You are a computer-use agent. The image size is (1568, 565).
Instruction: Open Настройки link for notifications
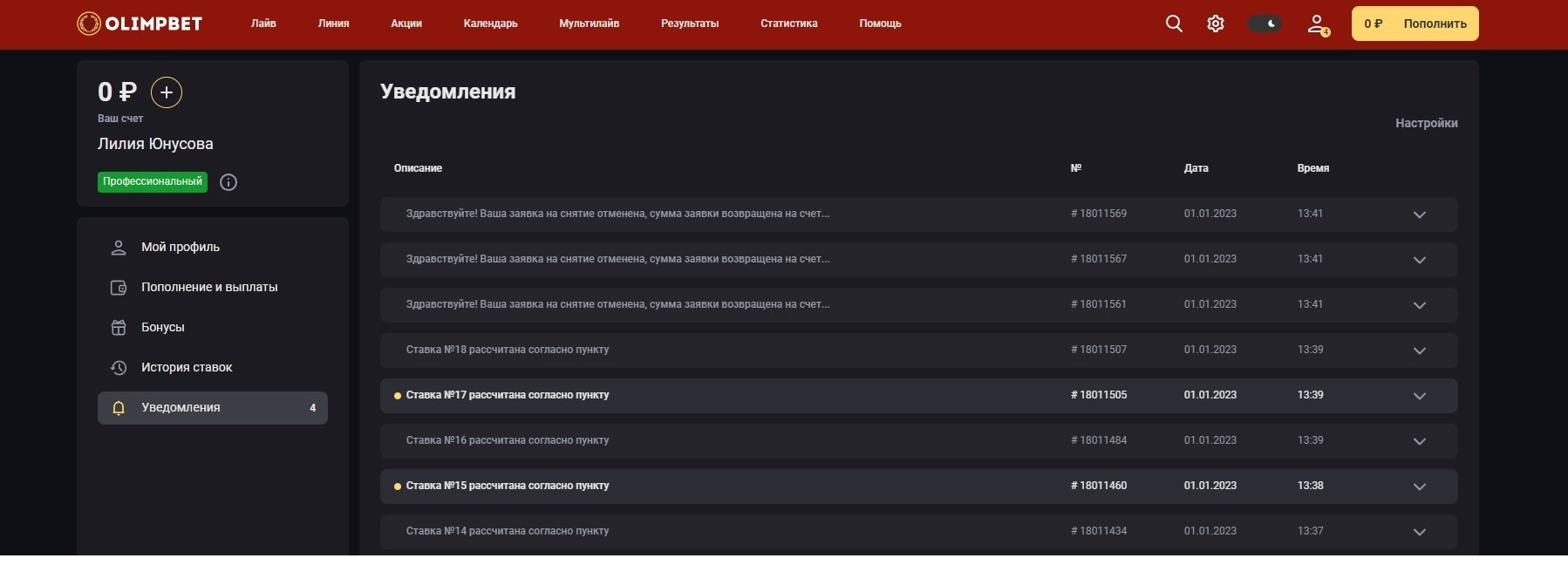[x=1426, y=123]
